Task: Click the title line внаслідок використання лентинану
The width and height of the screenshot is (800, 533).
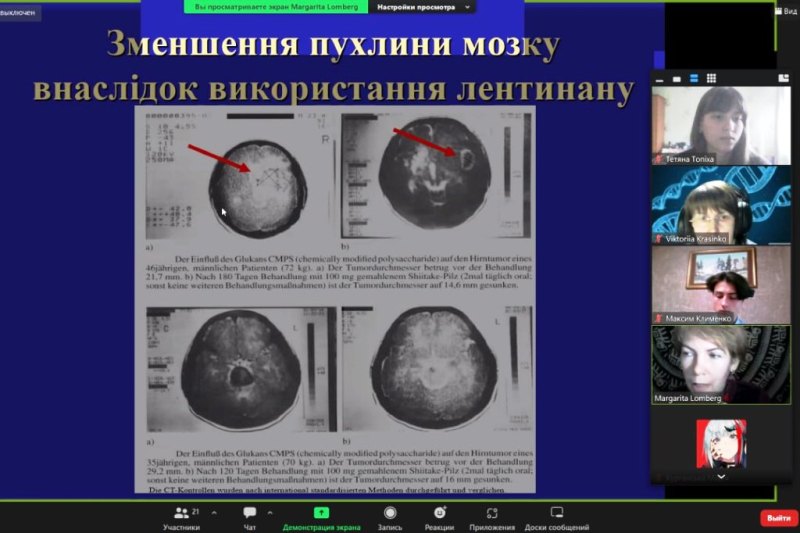Action: [334, 89]
